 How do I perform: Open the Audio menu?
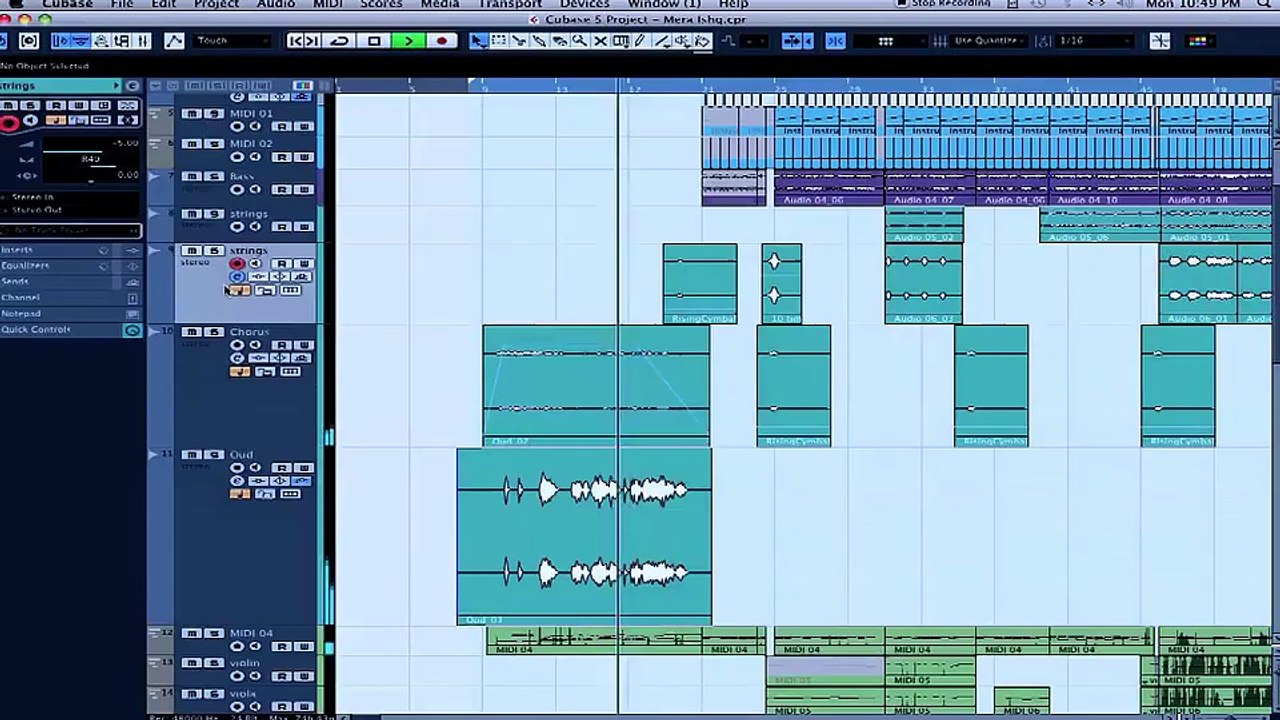pyautogui.click(x=276, y=5)
